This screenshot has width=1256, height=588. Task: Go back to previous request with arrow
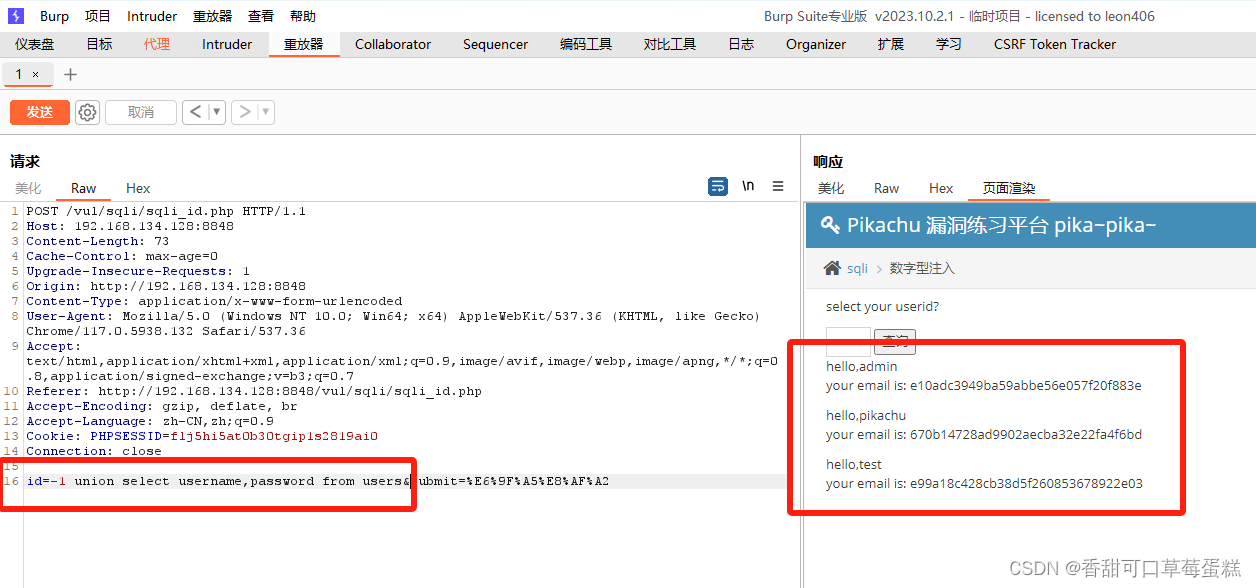click(195, 112)
